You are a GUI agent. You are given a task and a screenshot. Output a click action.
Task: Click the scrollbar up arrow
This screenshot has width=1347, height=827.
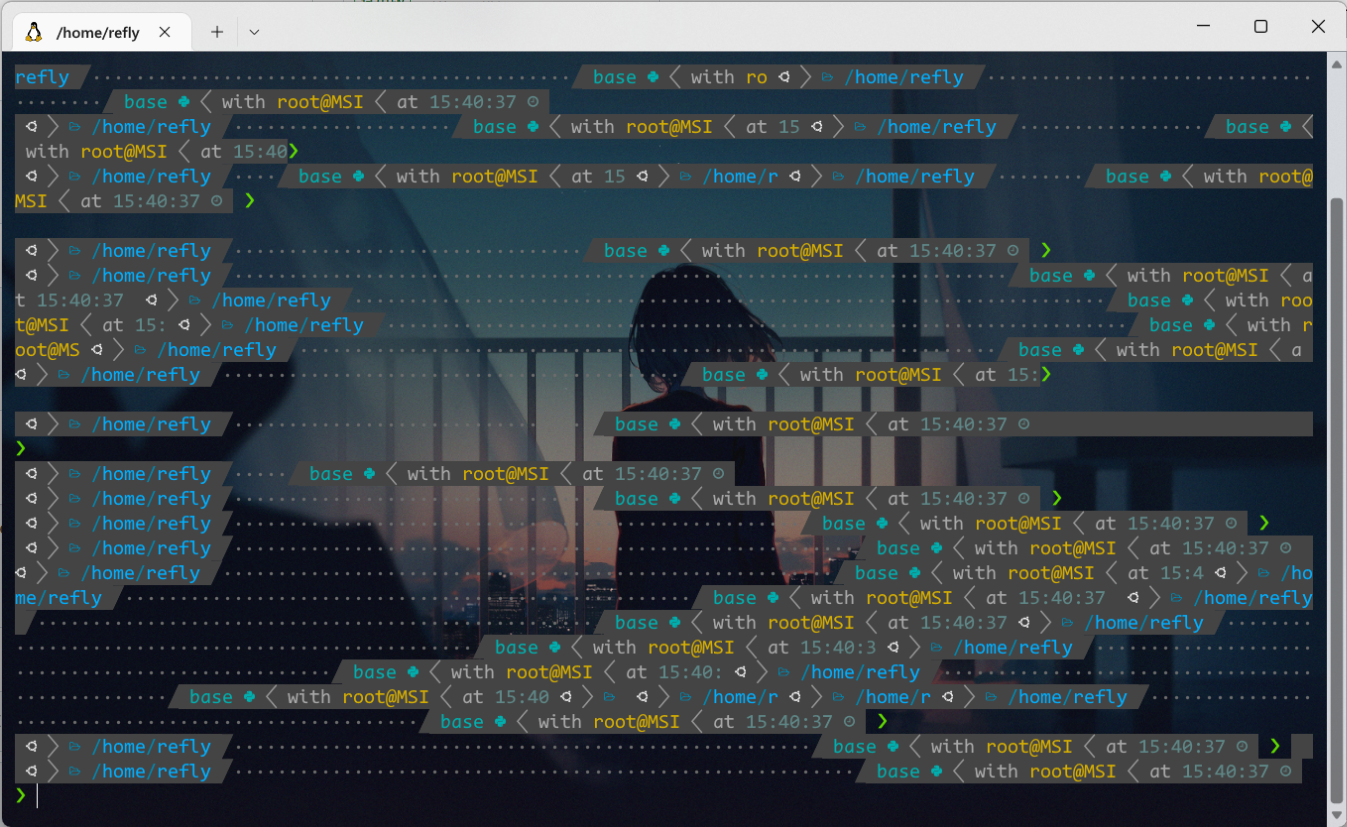pos(1335,64)
